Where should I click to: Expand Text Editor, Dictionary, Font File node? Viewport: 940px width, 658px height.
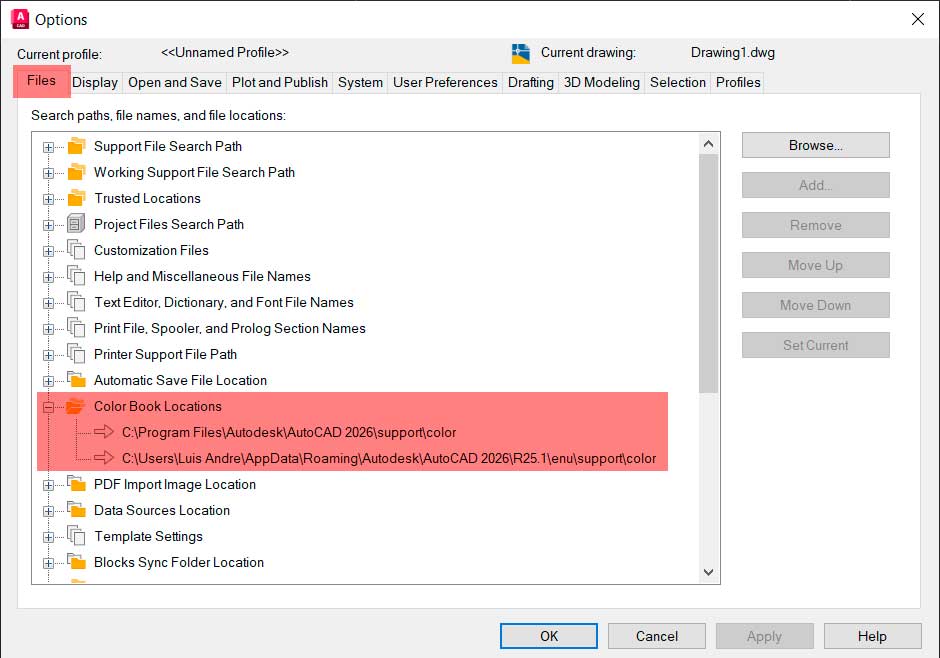pyautogui.click(x=49, y=303)
